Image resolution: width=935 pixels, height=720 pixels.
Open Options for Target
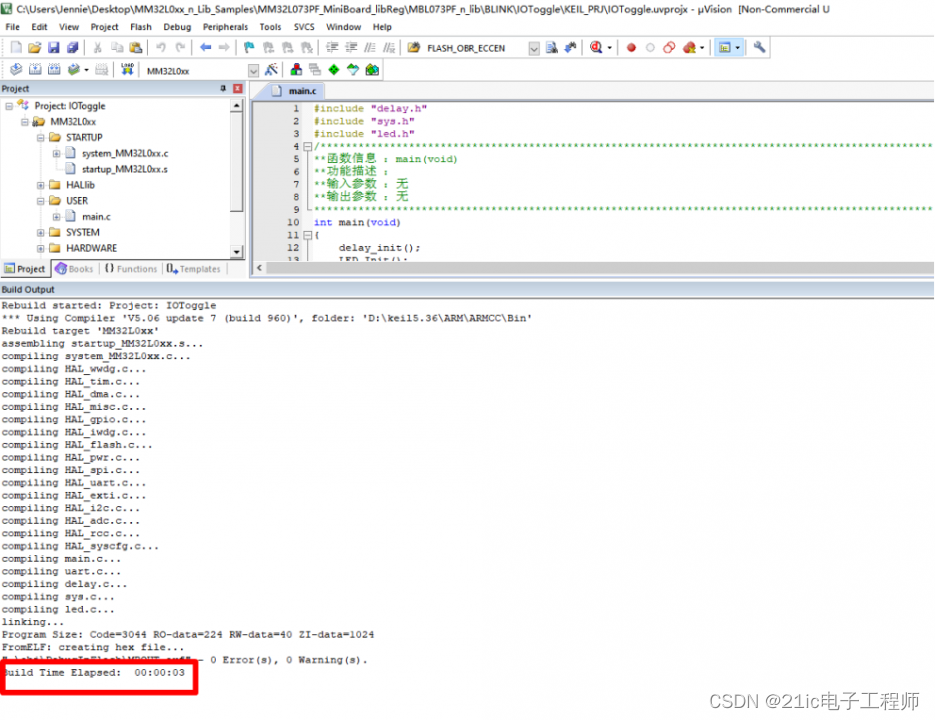point(274,69)
